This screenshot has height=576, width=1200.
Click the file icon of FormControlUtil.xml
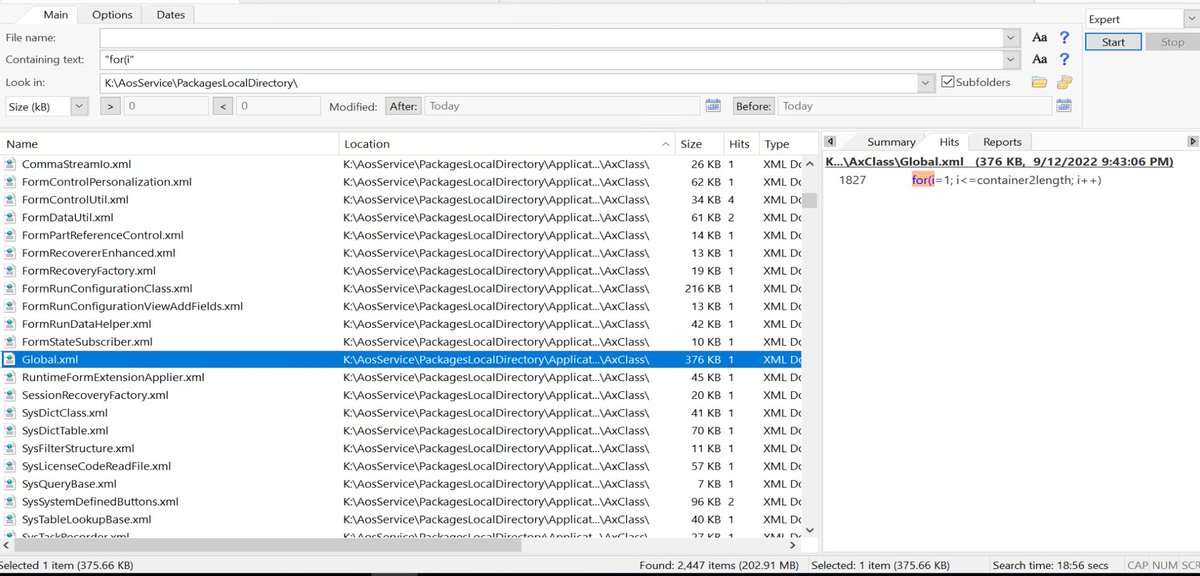(x=11, y=200)
